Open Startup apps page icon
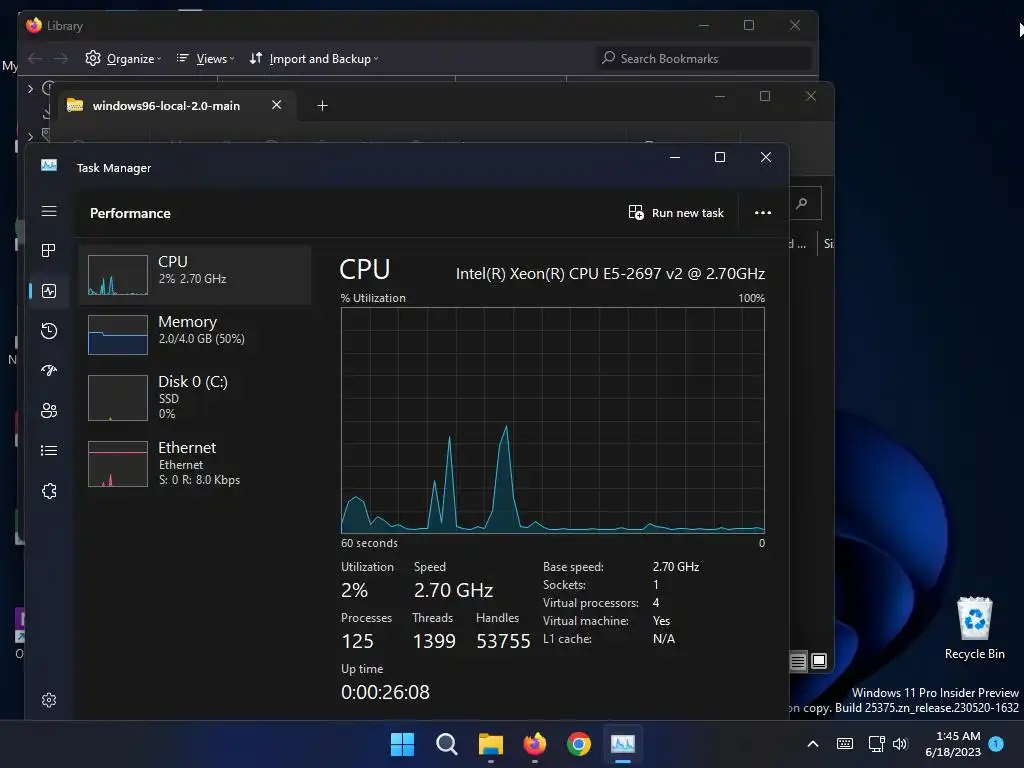Image resolution: width=1024 pixels, height=768 pixels. 49,371
